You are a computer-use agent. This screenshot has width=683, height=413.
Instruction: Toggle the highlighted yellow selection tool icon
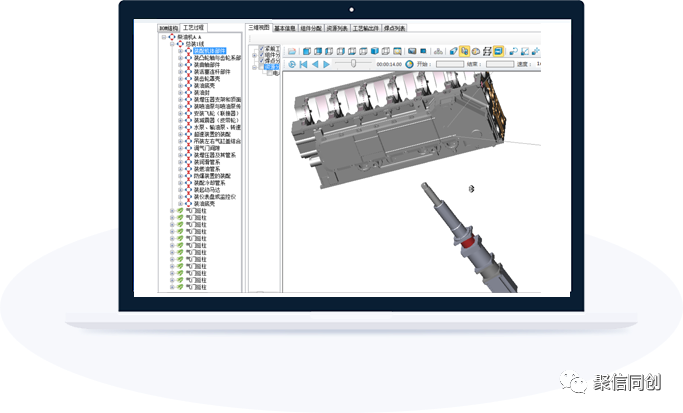pos(464,51)
